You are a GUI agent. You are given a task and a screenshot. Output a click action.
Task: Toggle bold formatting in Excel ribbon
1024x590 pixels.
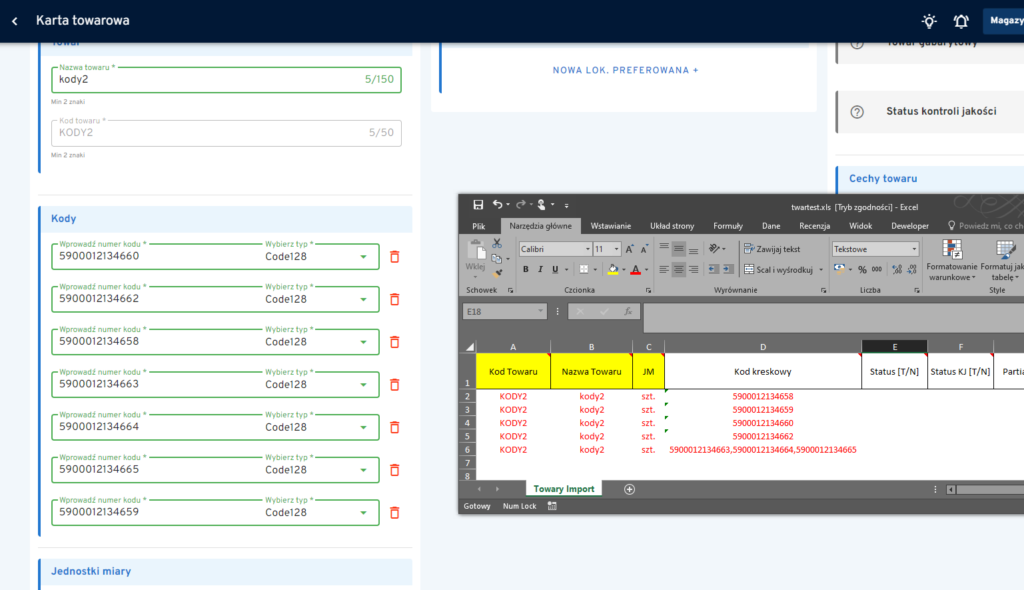pos(526,269)
